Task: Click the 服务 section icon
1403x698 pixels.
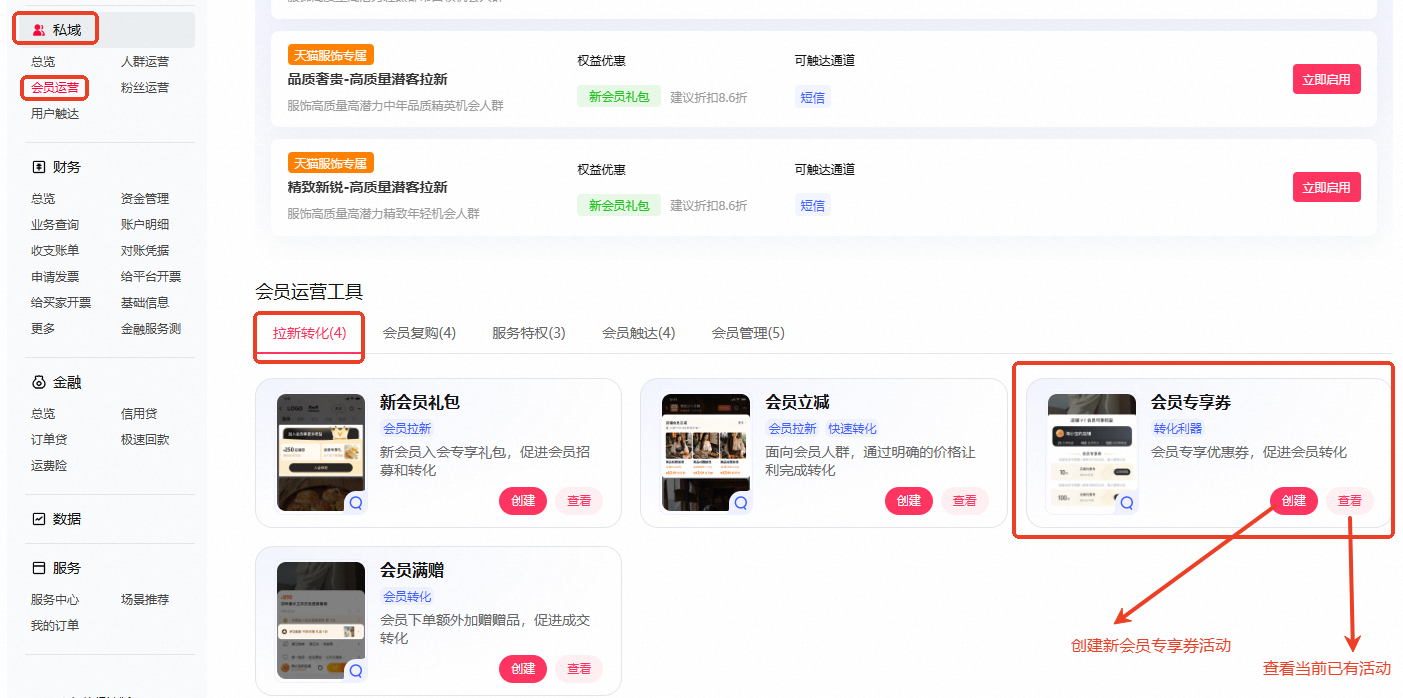Action: (39, 568)
